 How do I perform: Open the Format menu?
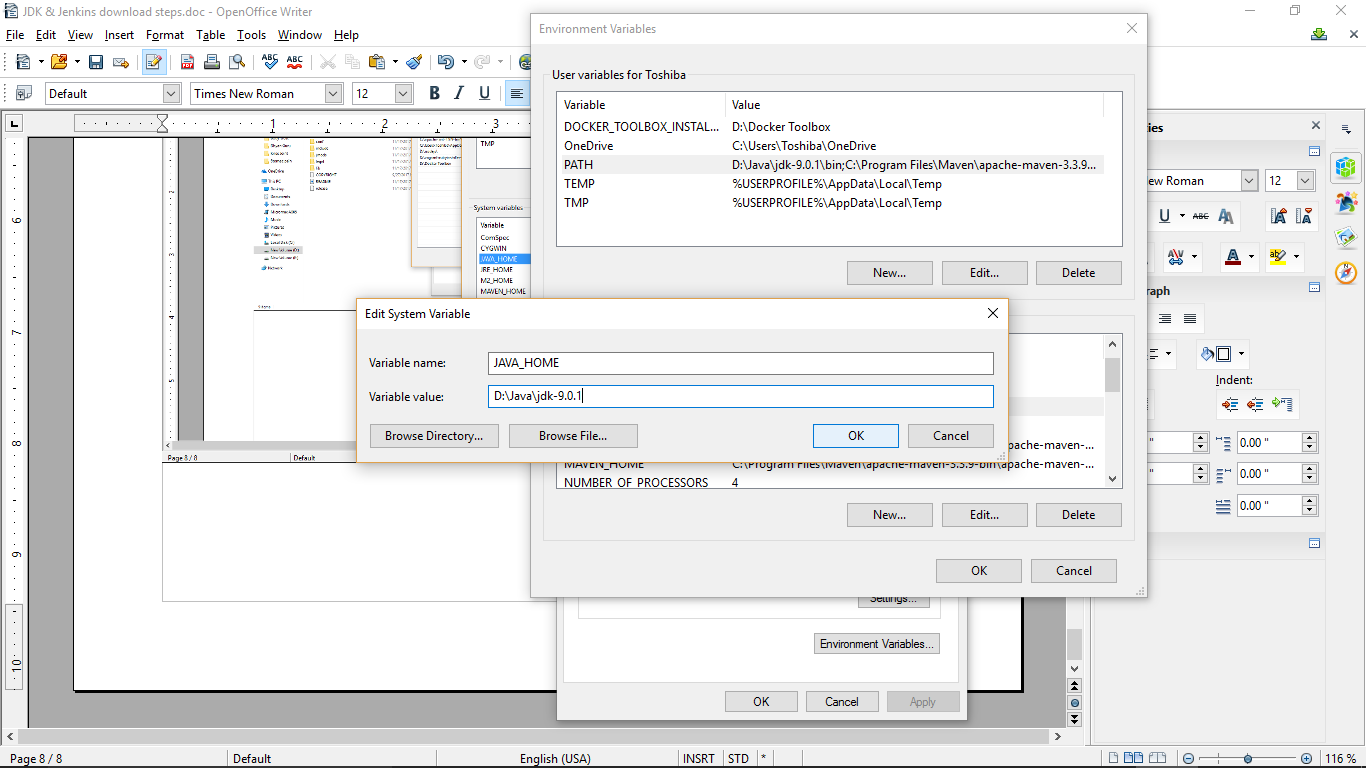[164, 34]
